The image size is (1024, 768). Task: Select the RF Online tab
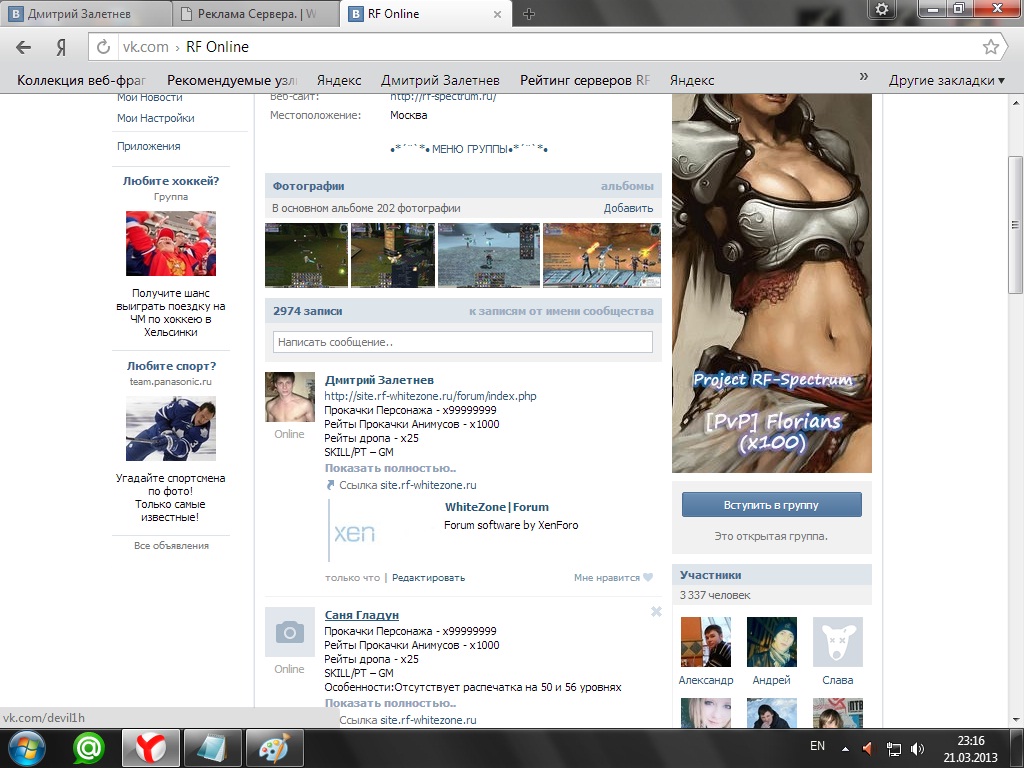coord(424,14)
